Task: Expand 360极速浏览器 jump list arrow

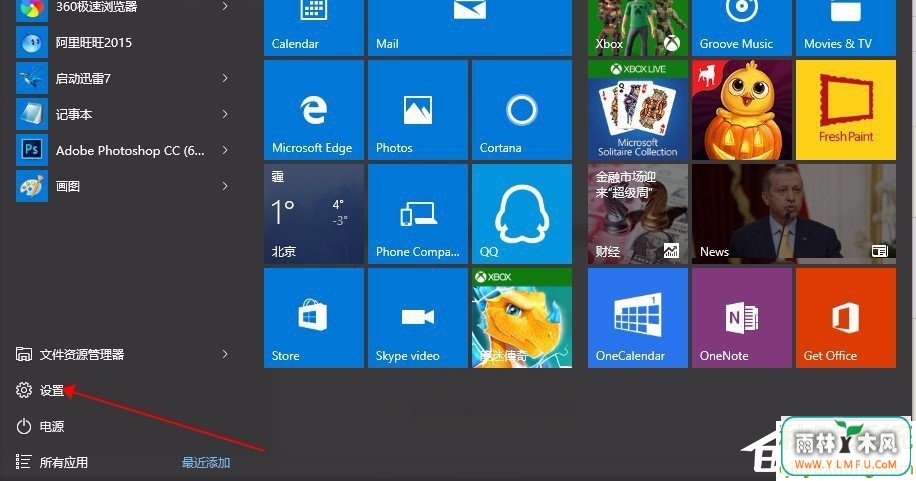Action: [225, 6]
